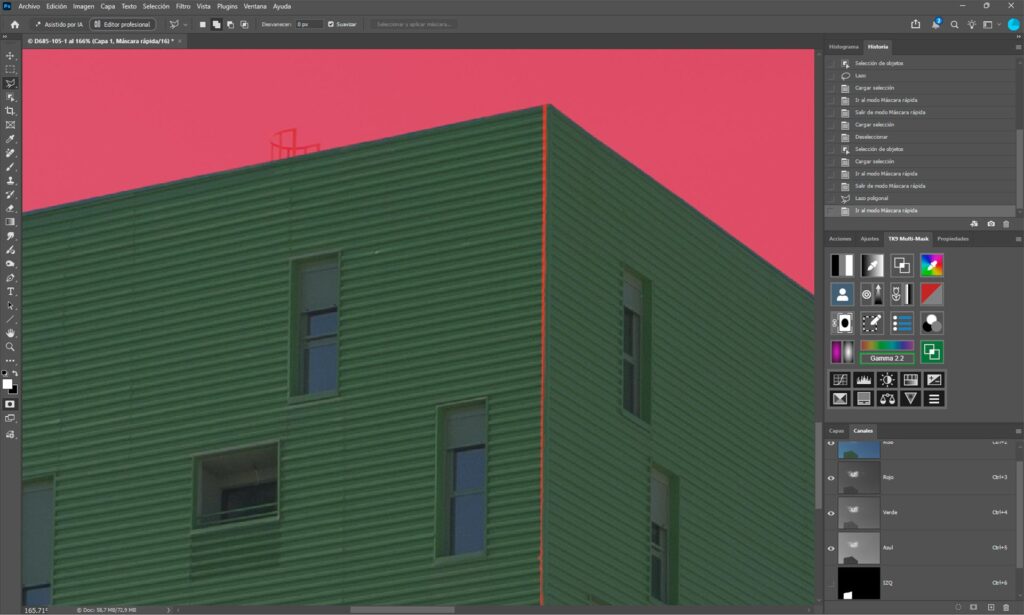Screen dimensions: 1024x615
Task: Load channel as selection
Action: point(959,607)
